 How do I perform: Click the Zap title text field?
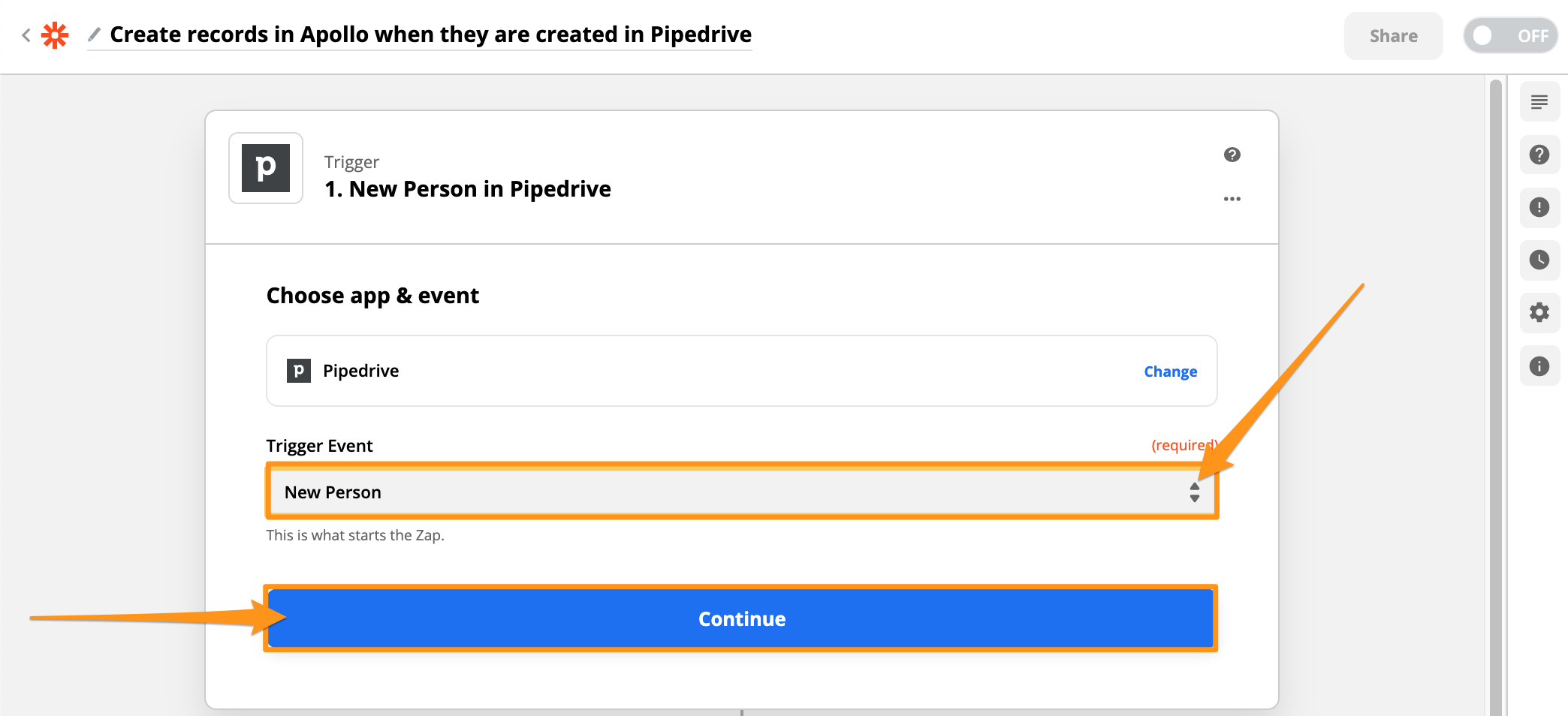pos(431,35)
